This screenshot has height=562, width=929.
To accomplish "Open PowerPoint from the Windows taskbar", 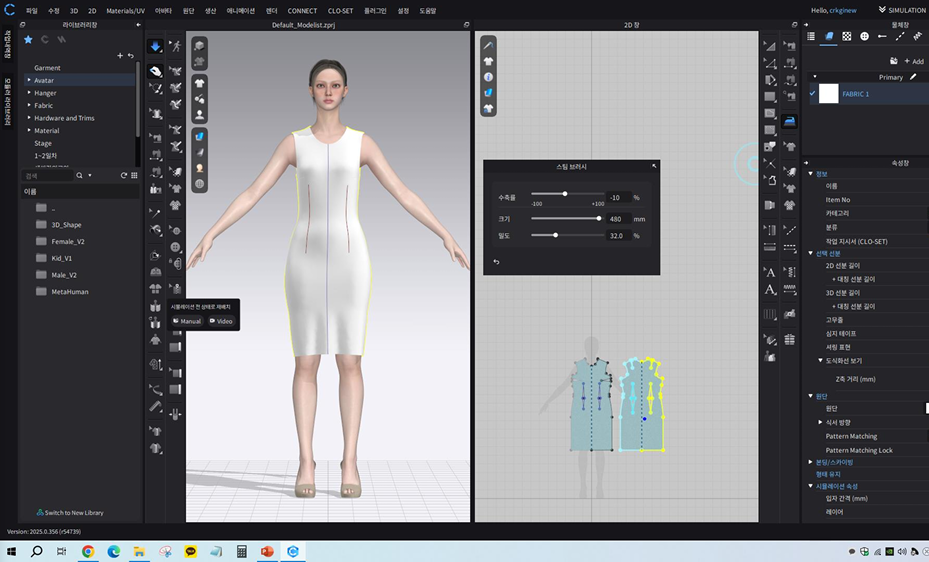I will (267, 551).
